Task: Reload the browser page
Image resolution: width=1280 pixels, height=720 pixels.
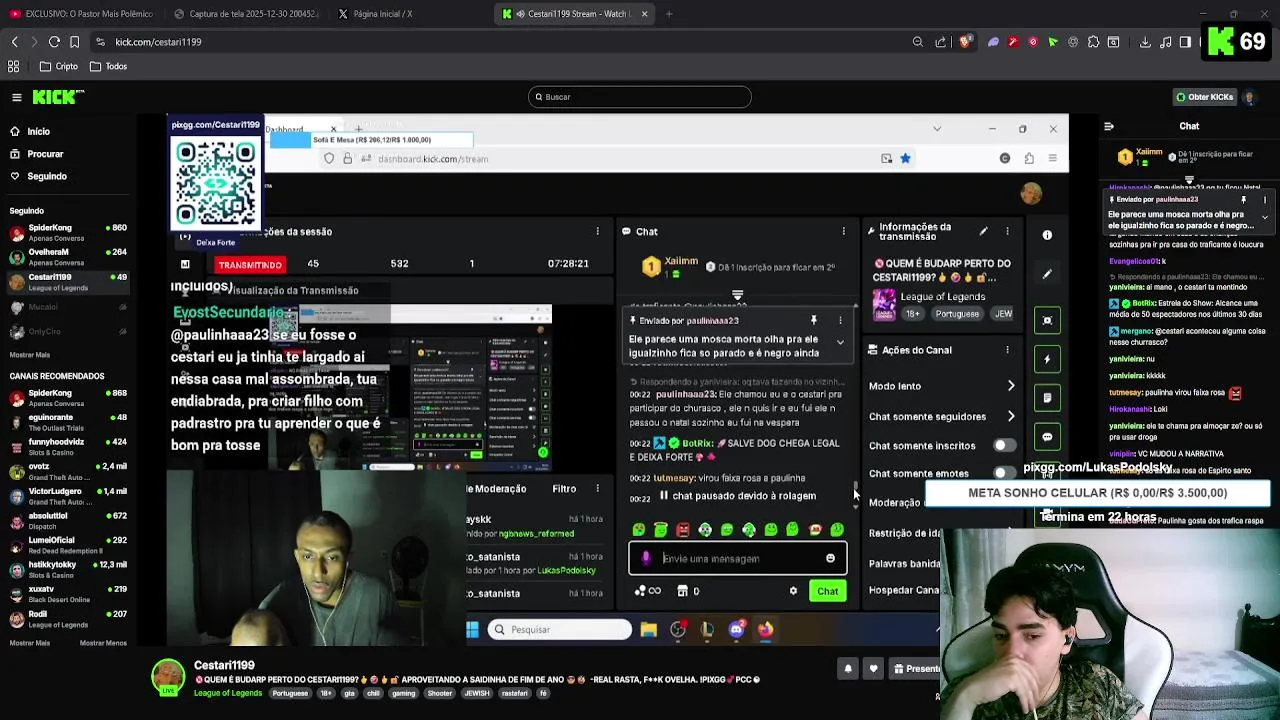Action: [54, 42]
